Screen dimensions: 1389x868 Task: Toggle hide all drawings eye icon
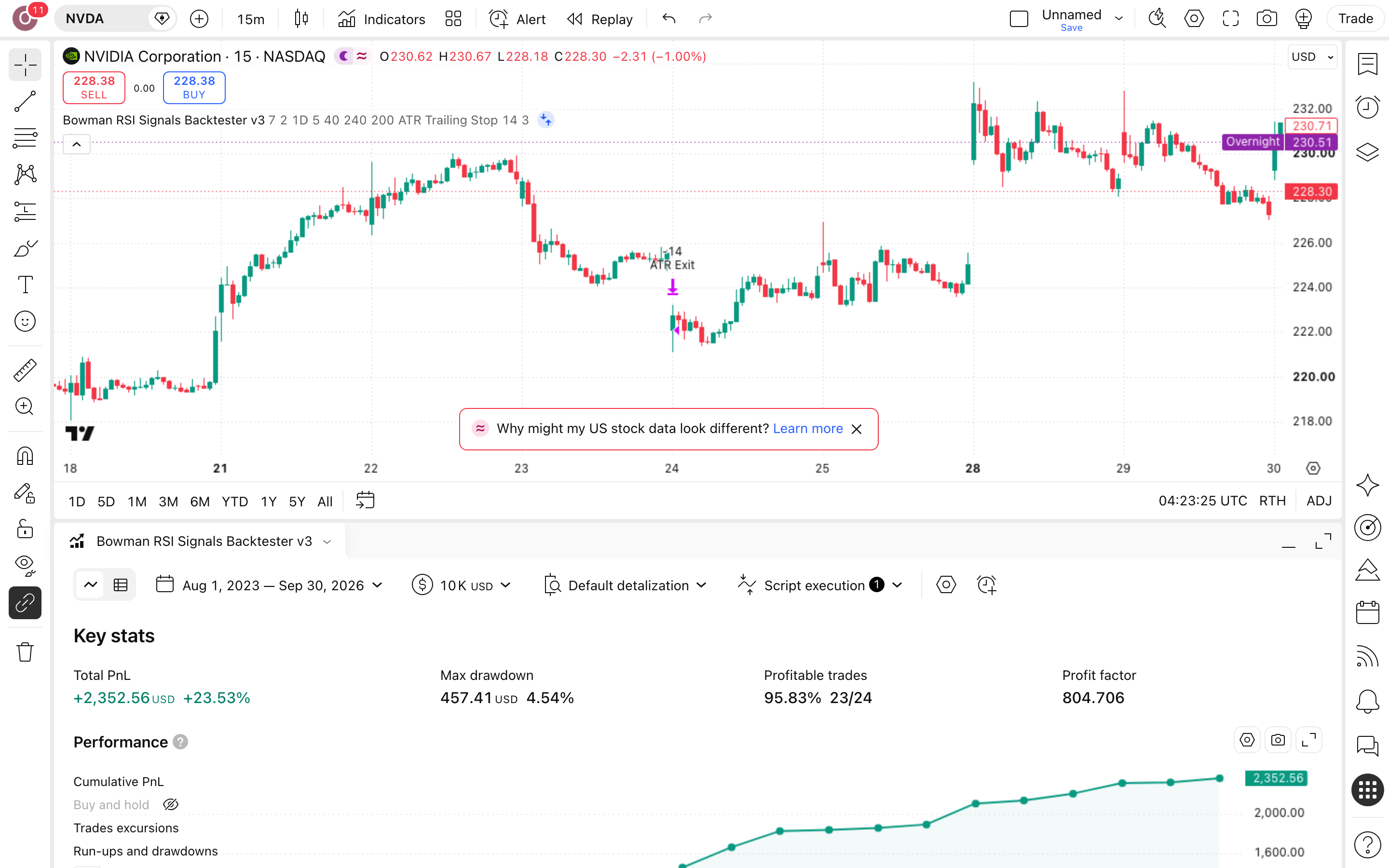(x=25, y=566)
